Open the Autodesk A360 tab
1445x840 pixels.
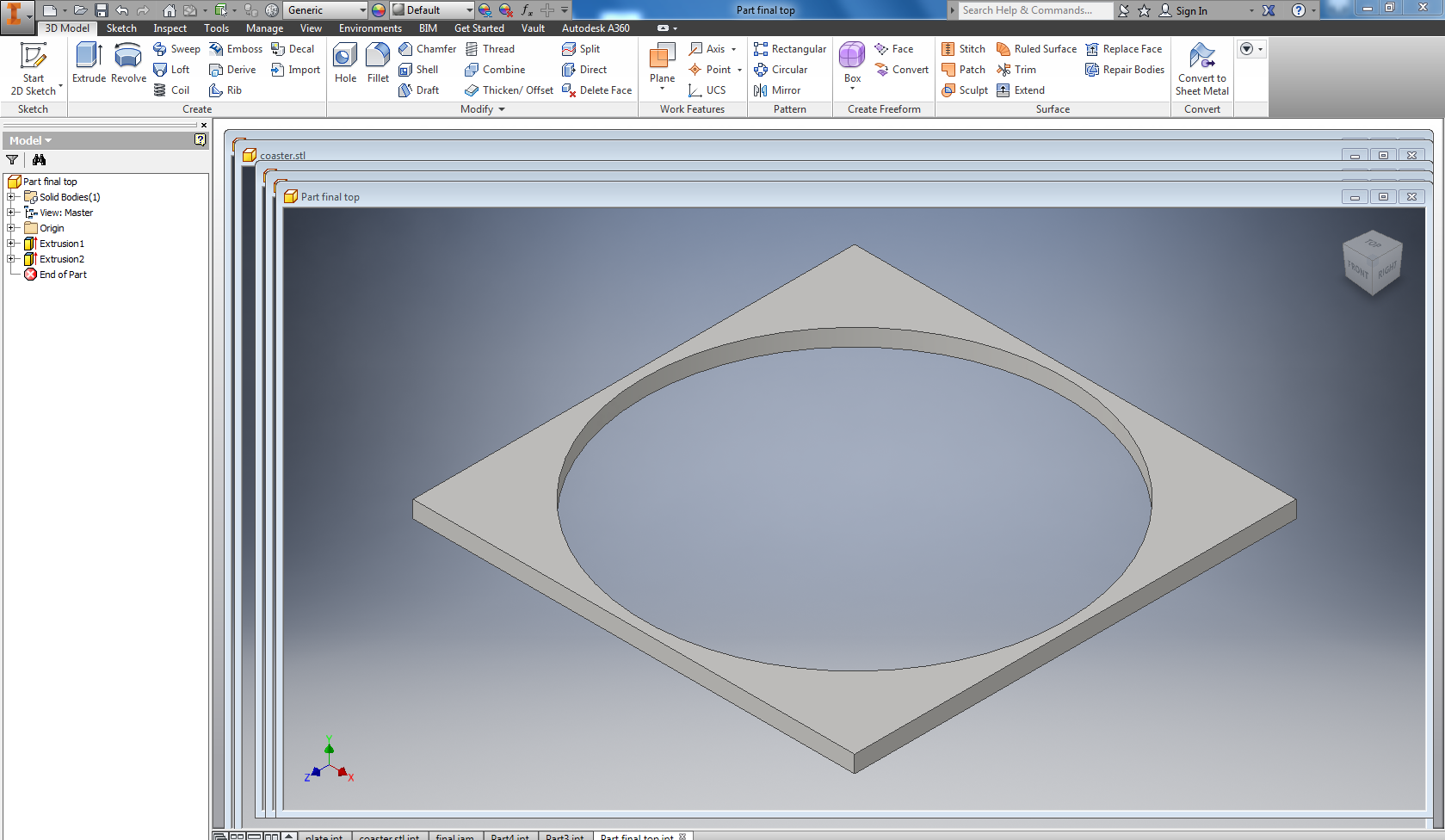point(596,28)
